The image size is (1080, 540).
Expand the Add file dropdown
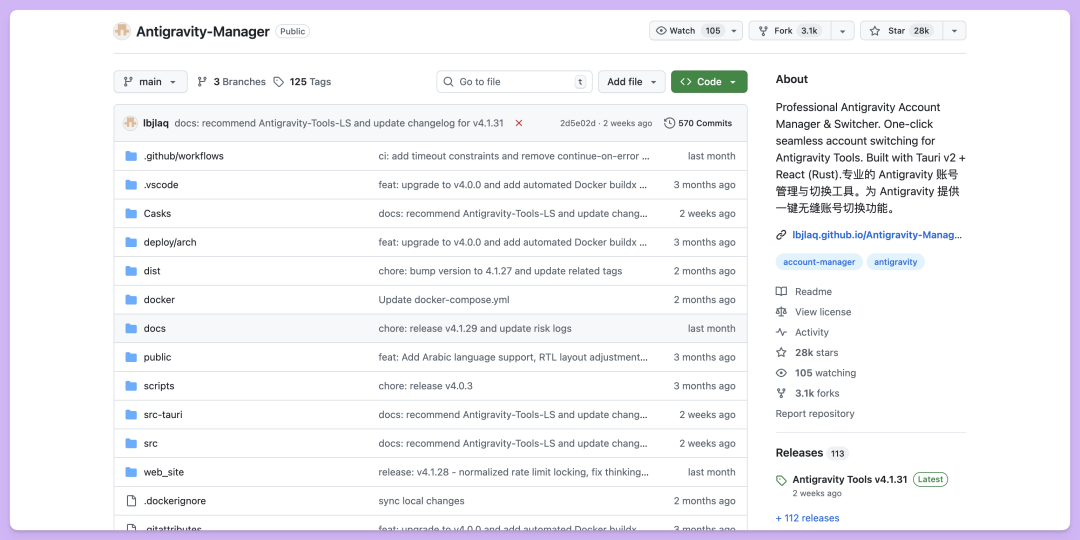tap(631, 82)
